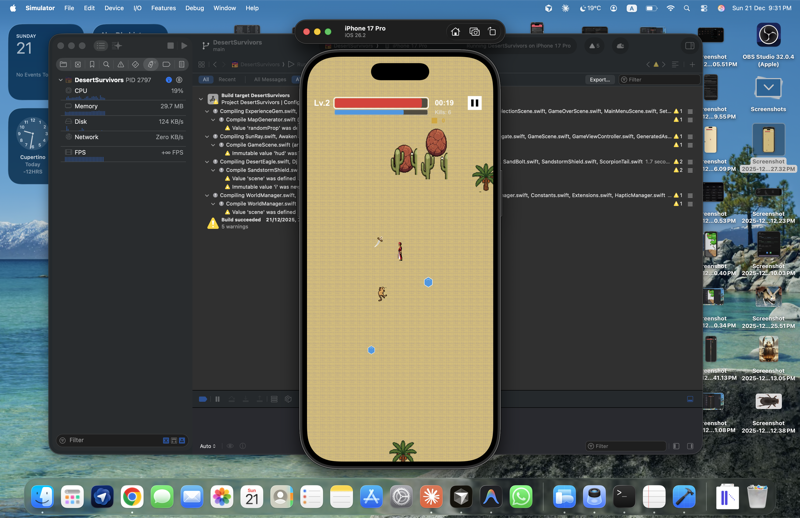This screenshot has width=800, height=518.
Task: Select the All filter in build log
Action: pos(206,79)
